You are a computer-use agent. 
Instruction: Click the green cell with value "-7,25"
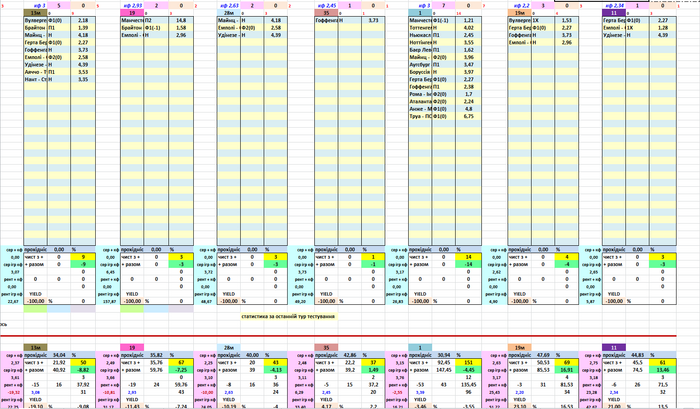pos(181,370)
